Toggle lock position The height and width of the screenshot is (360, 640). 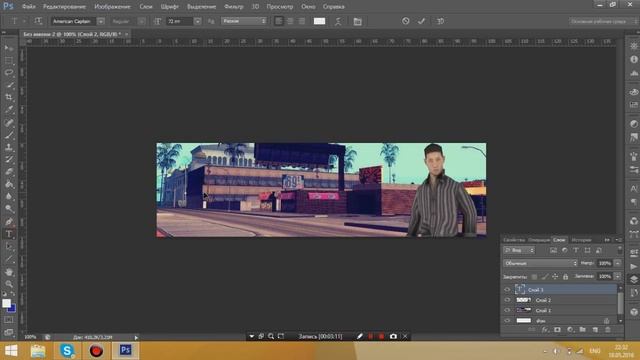(x=555, y=277)
